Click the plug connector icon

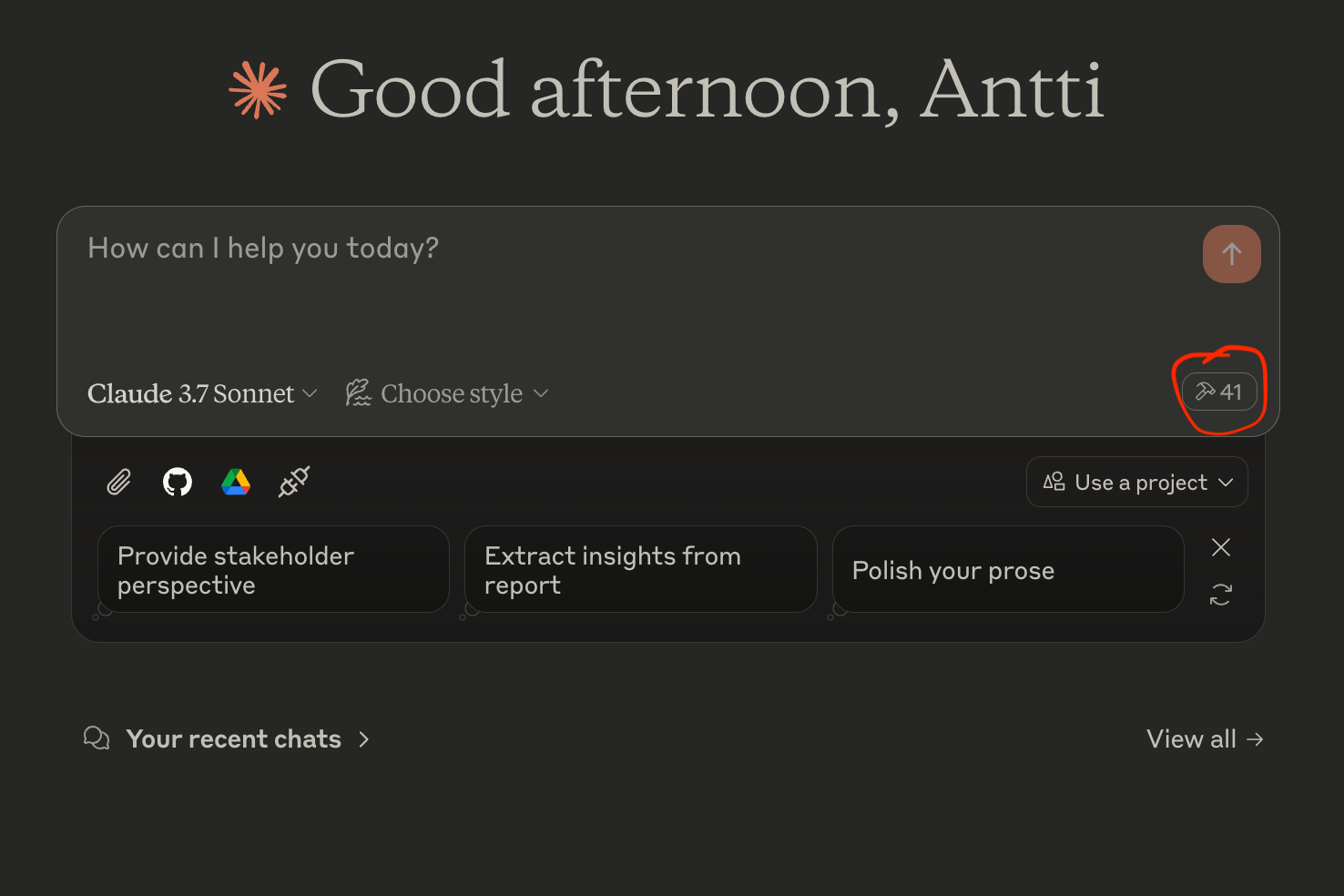click(x=294, y=482)
